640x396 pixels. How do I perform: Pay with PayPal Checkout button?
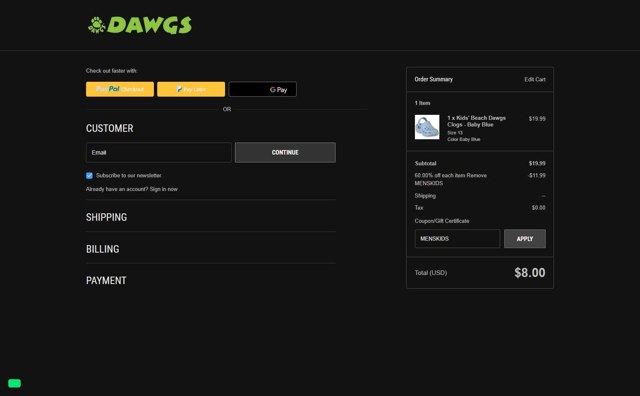[x=120, y=89]
